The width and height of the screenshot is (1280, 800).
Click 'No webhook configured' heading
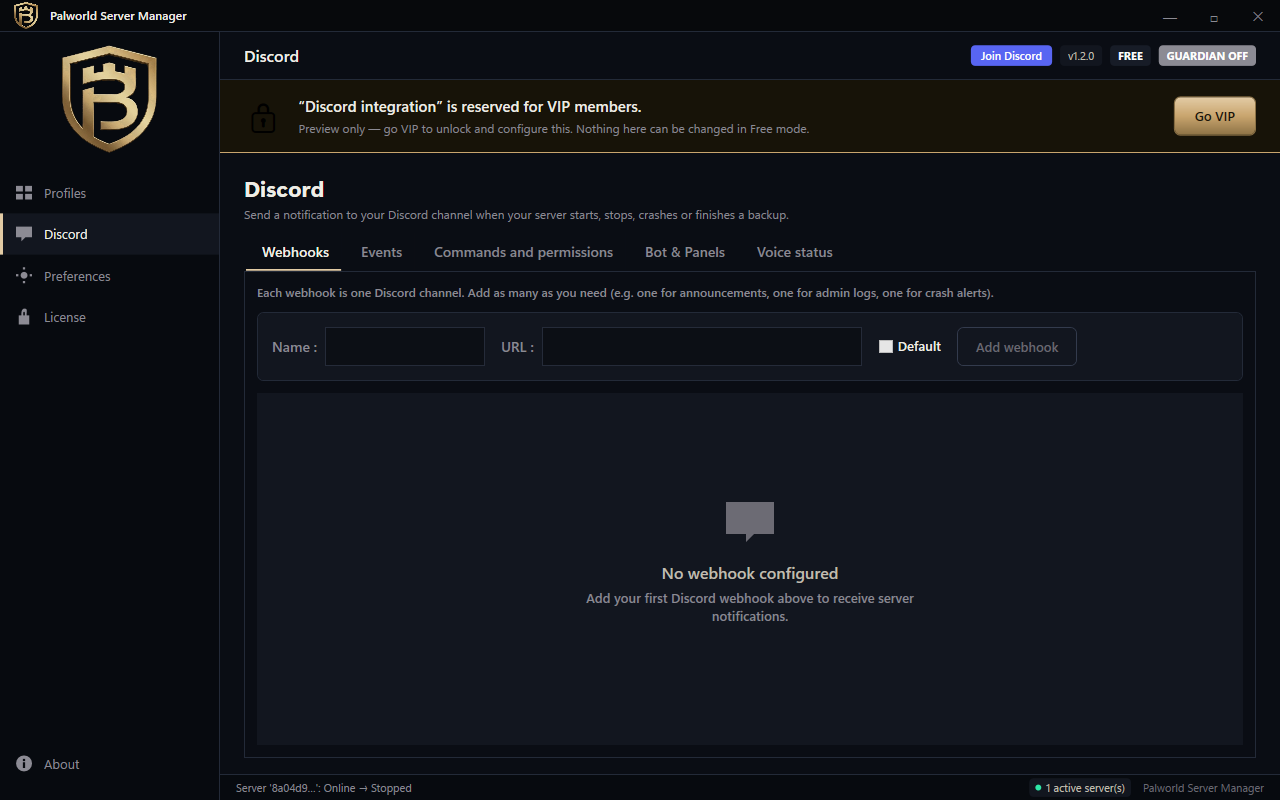(x=750, y=574)
